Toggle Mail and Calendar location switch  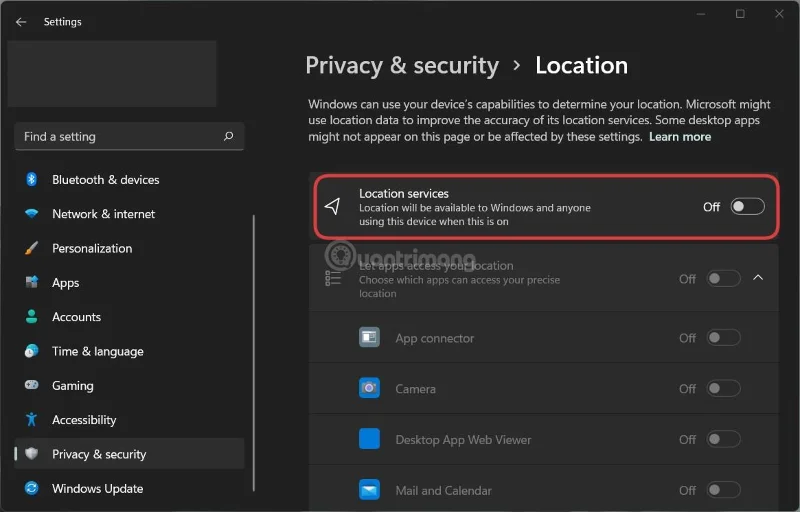[x=723, y=490]
